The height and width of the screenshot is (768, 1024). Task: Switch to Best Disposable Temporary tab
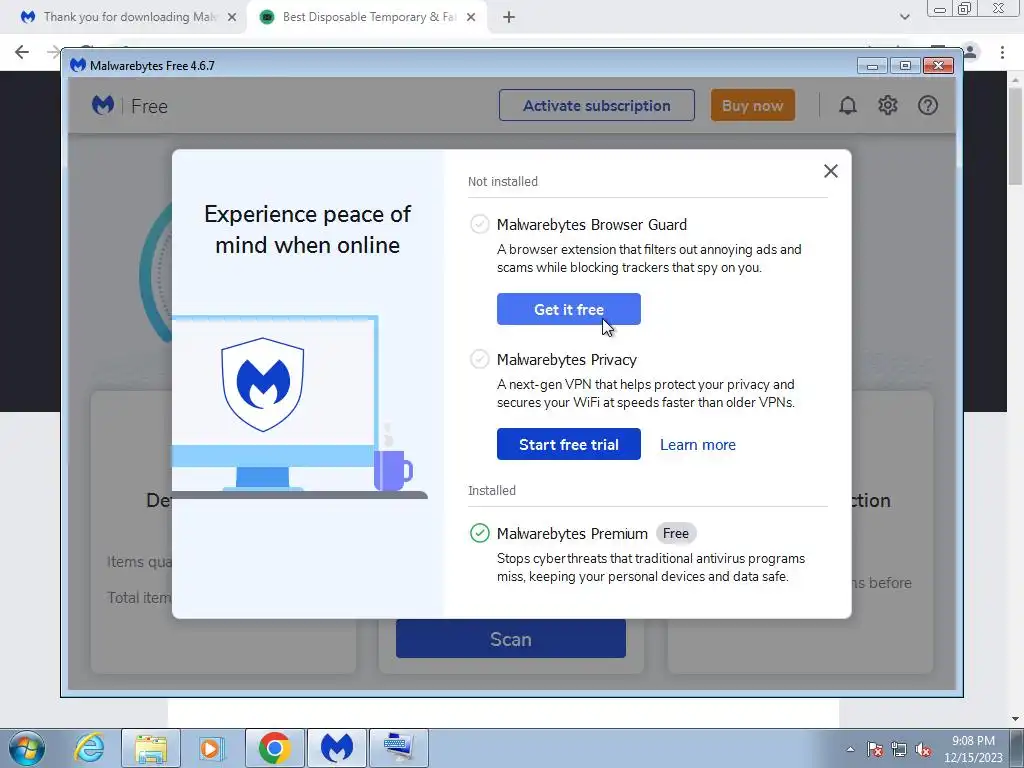tap(369, 17)
